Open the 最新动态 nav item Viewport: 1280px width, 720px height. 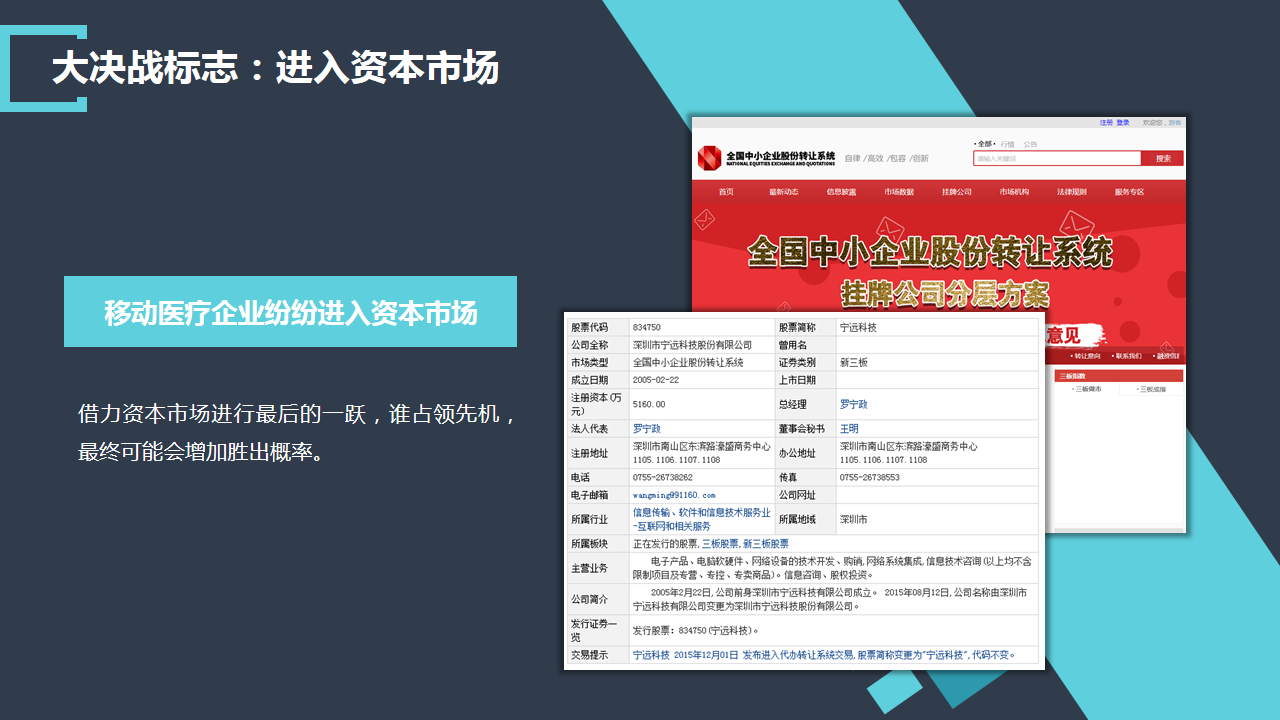[784, 192]
